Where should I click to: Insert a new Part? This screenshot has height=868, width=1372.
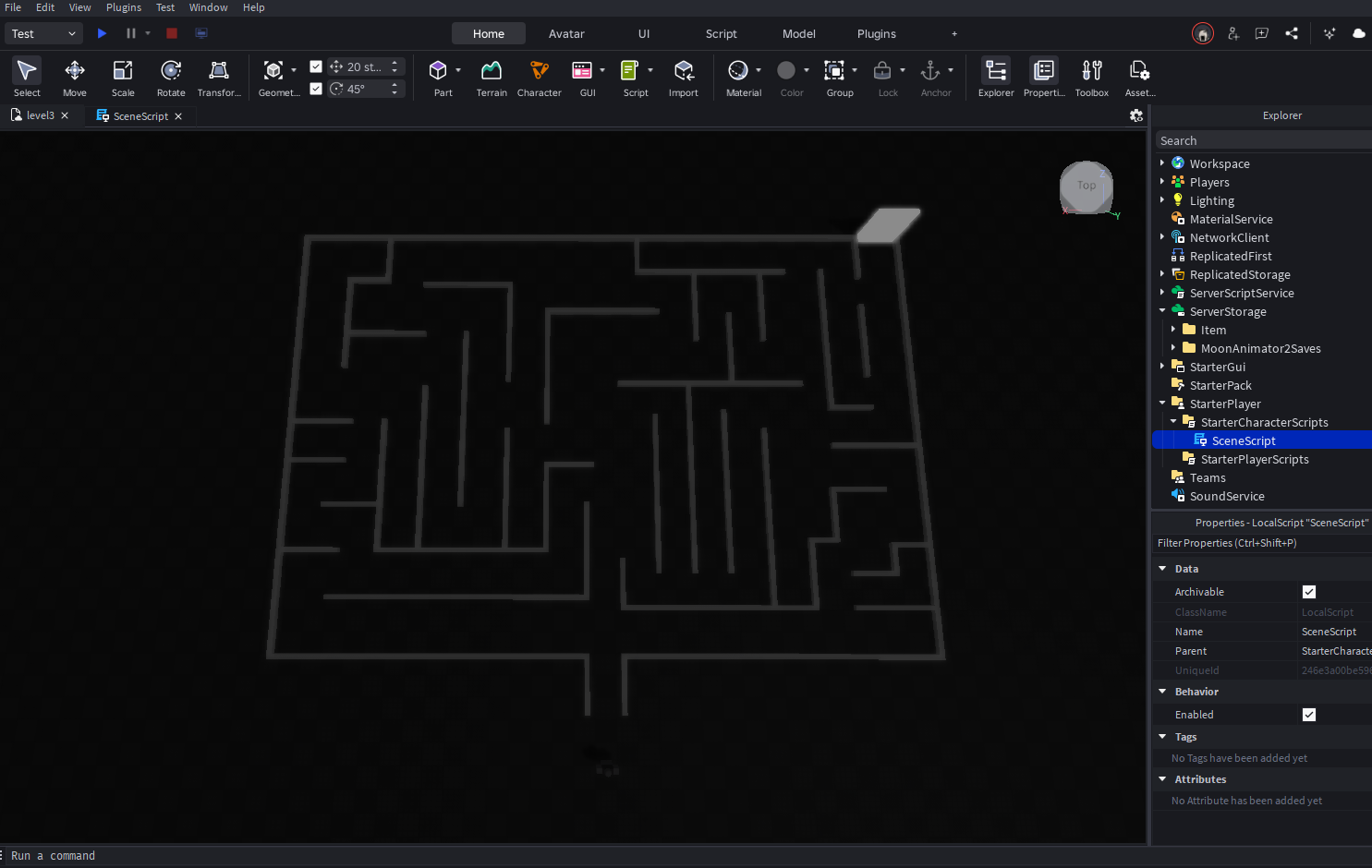click(439, 77)
